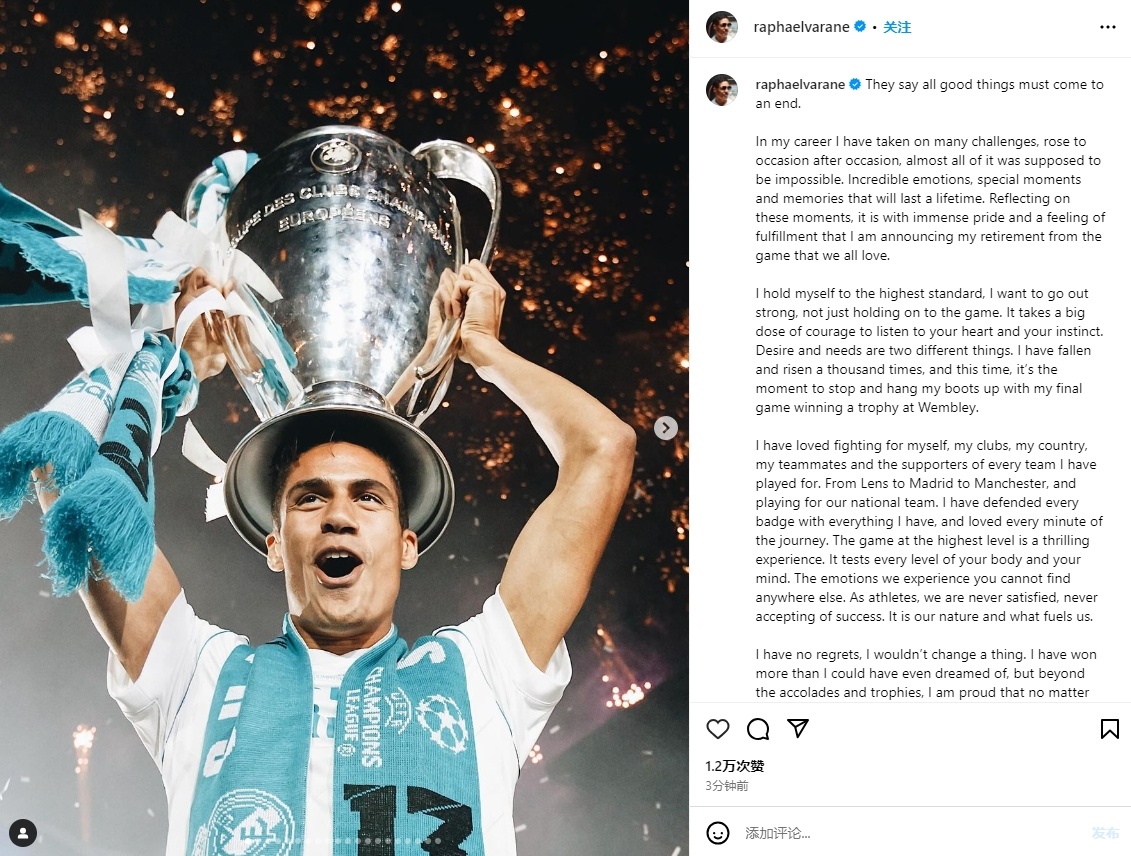
Task: Click the verified badge in the caption
Action: (x=855, y=85)
